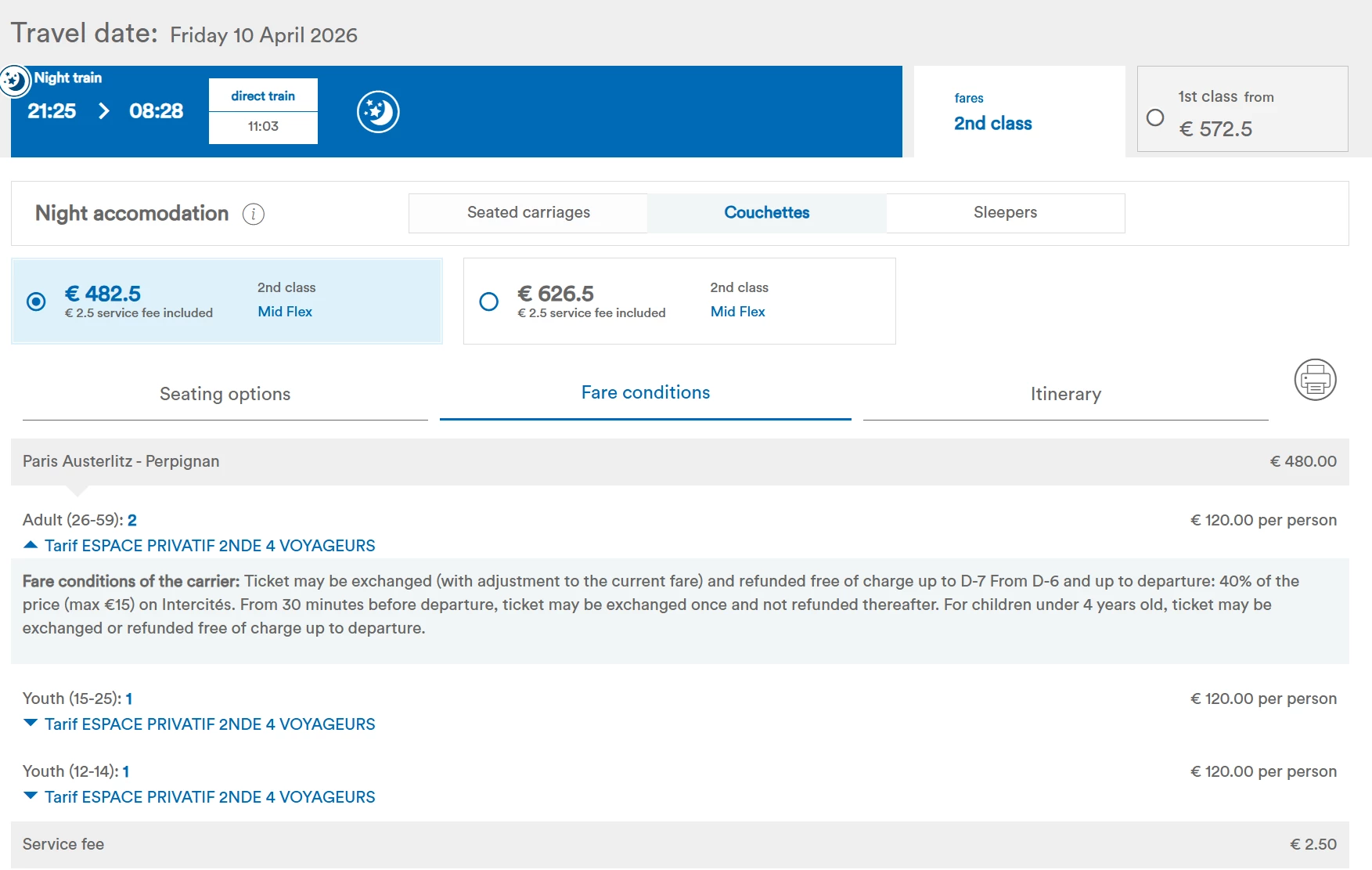Viewport: 1372px width, 870px height.
Task: Select the € 626.5 Mid Flex fare
Action: point(489,301)
